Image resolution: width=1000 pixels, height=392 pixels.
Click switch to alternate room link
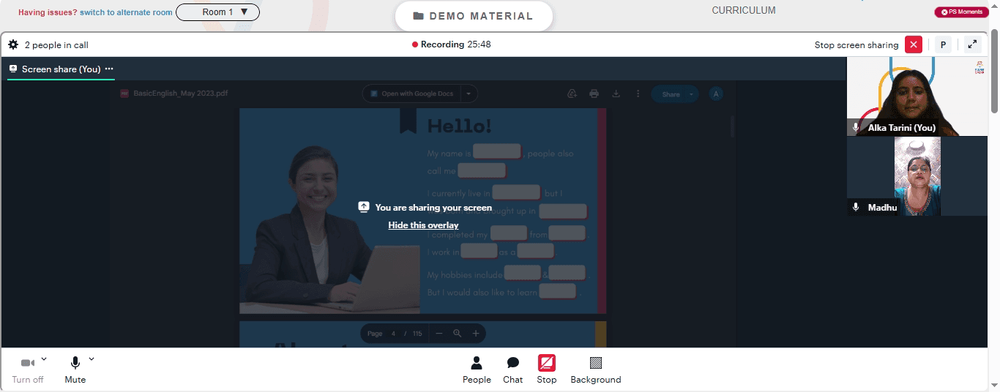126,12
